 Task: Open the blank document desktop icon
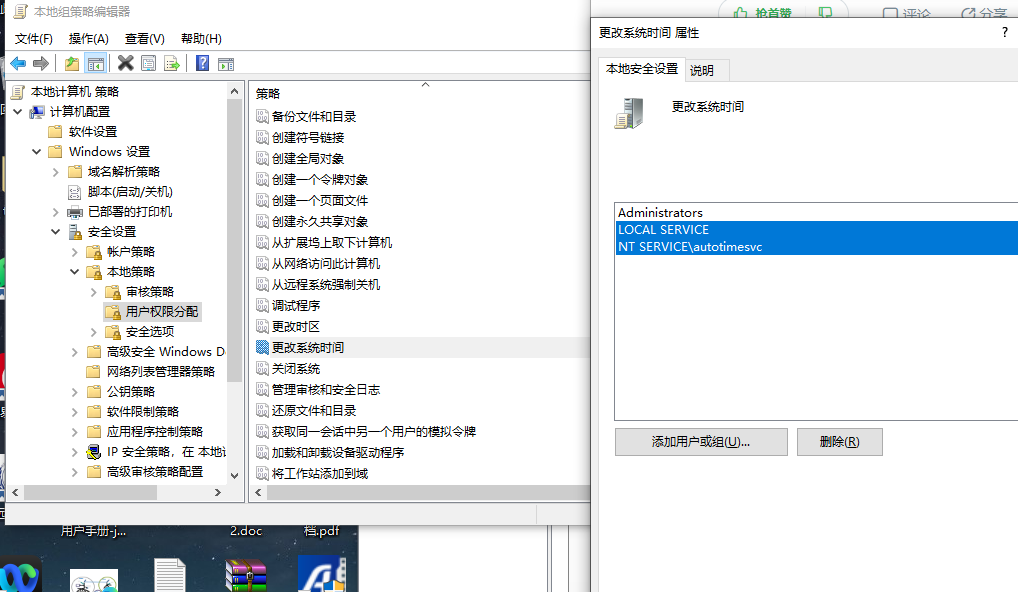pyautogui.click(x=170, y=575)
